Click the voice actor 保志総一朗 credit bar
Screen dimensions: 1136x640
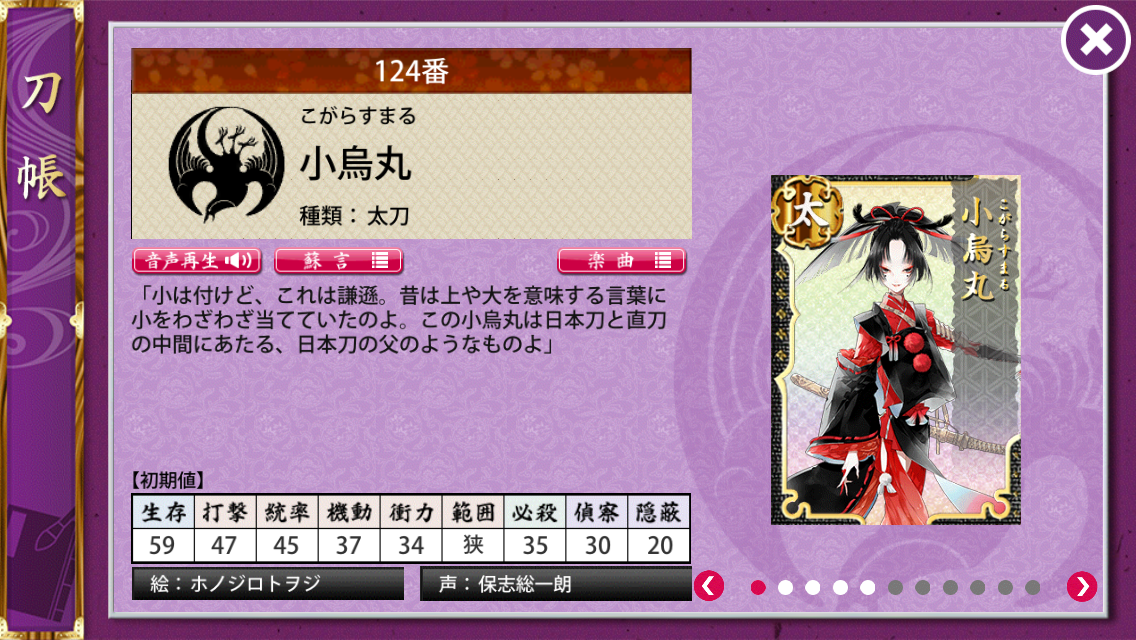pos(556,583)
